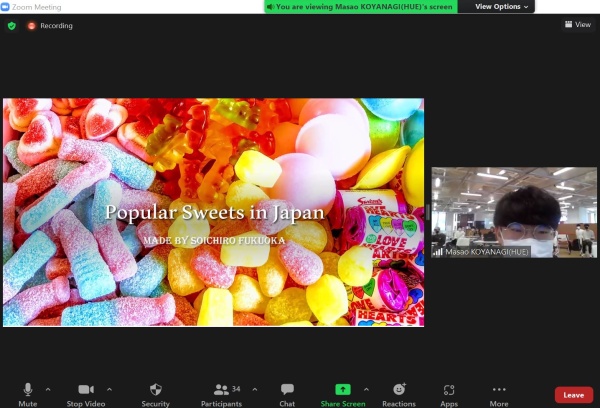Open the Reactions emoji menu
The image size is (600, 408).
coord(399,394)
